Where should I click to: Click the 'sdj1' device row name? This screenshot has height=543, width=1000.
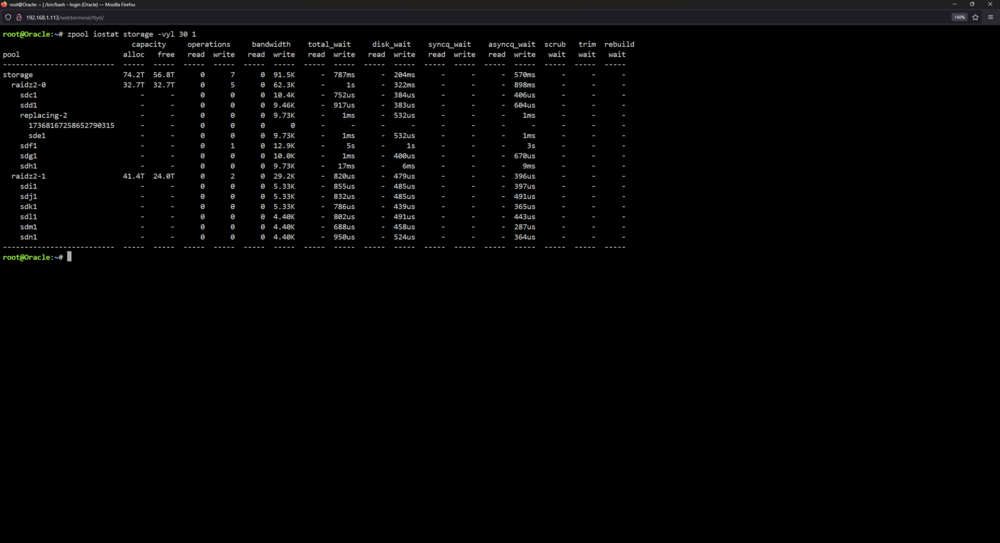pos(29,197)
